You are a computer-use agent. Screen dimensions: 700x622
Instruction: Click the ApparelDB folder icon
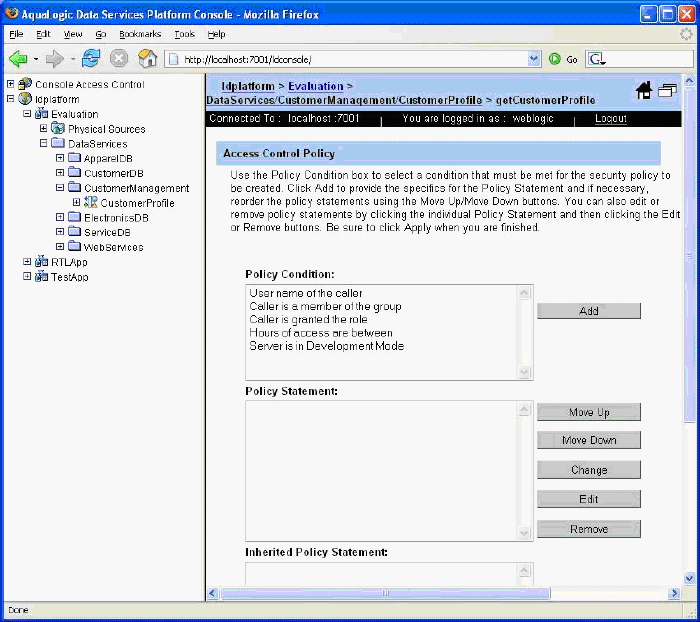(75, 158)
